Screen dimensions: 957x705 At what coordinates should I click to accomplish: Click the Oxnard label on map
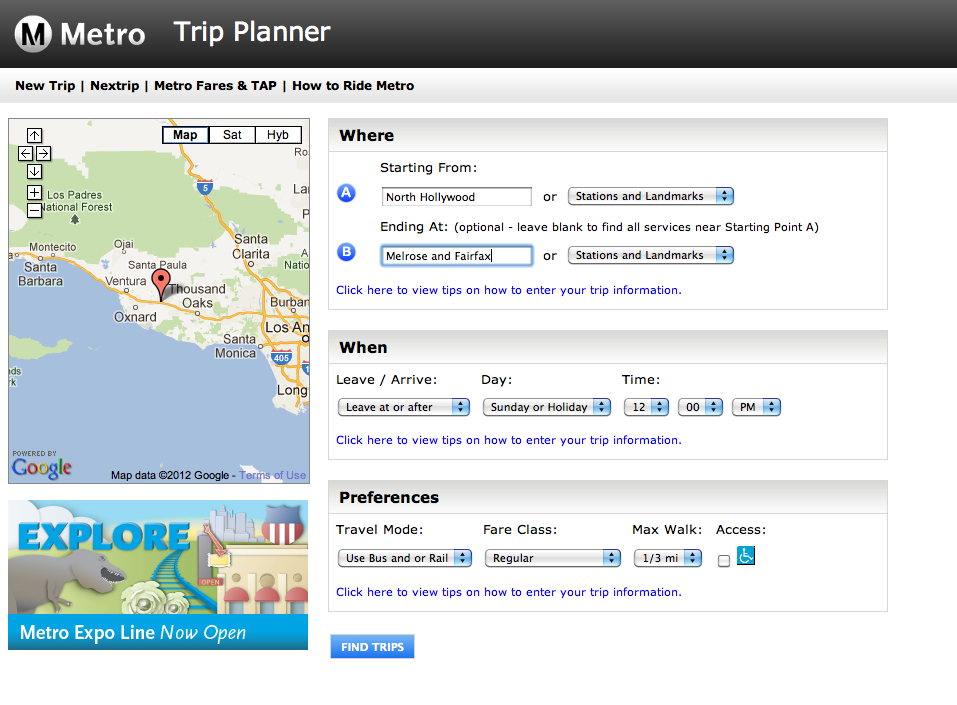[135, 317]
